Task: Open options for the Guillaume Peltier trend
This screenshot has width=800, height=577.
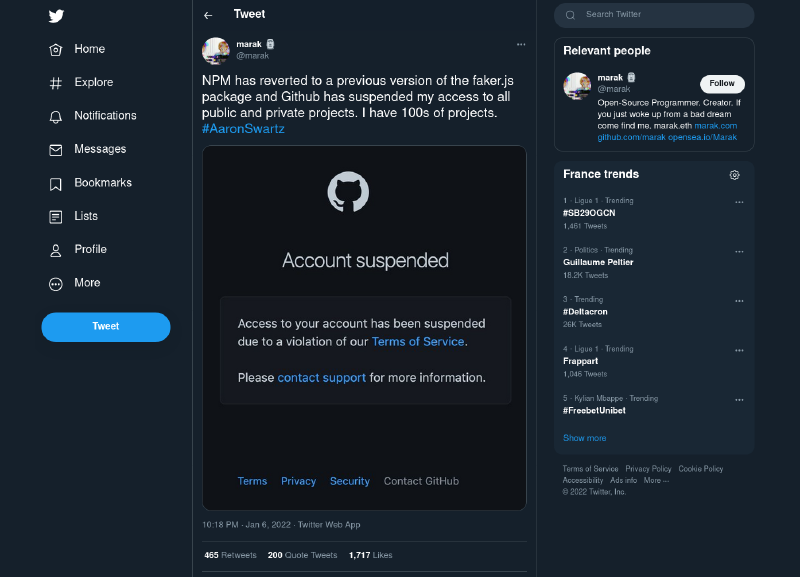Action: click(x=739, y=251)
